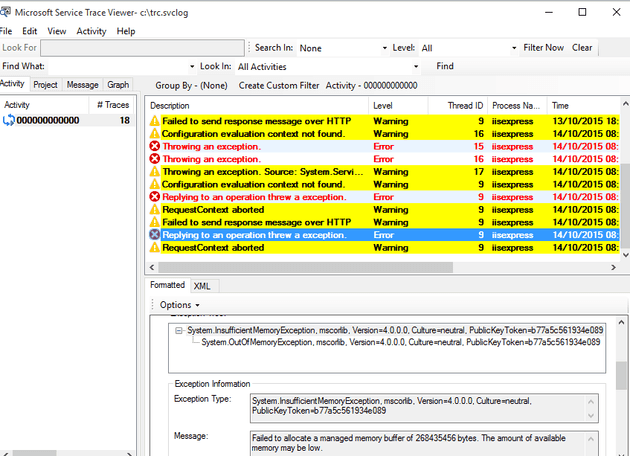Select 'Replying to an operation' row above 'RequestContext aborted' first

(x=384, y=197)
